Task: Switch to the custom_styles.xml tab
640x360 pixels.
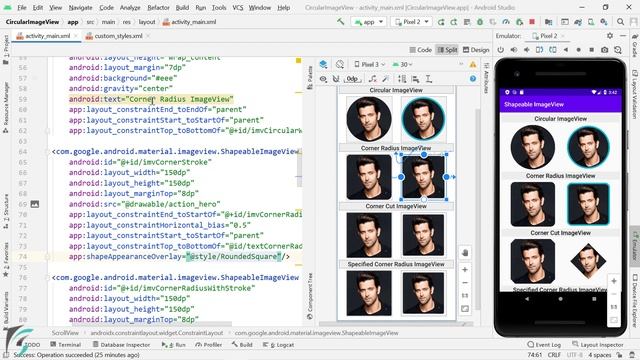Action: 118,36
